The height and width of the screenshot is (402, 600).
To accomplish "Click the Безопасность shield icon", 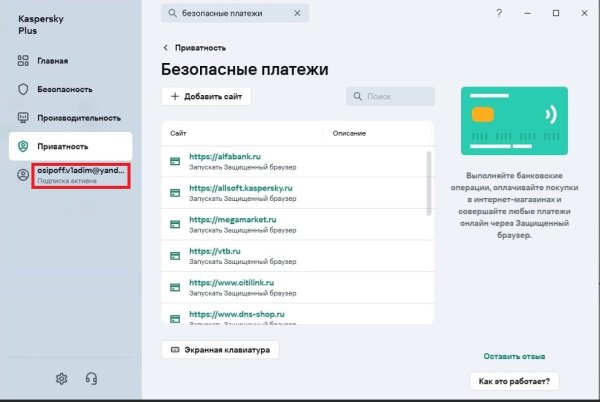I will click(23, 89).
